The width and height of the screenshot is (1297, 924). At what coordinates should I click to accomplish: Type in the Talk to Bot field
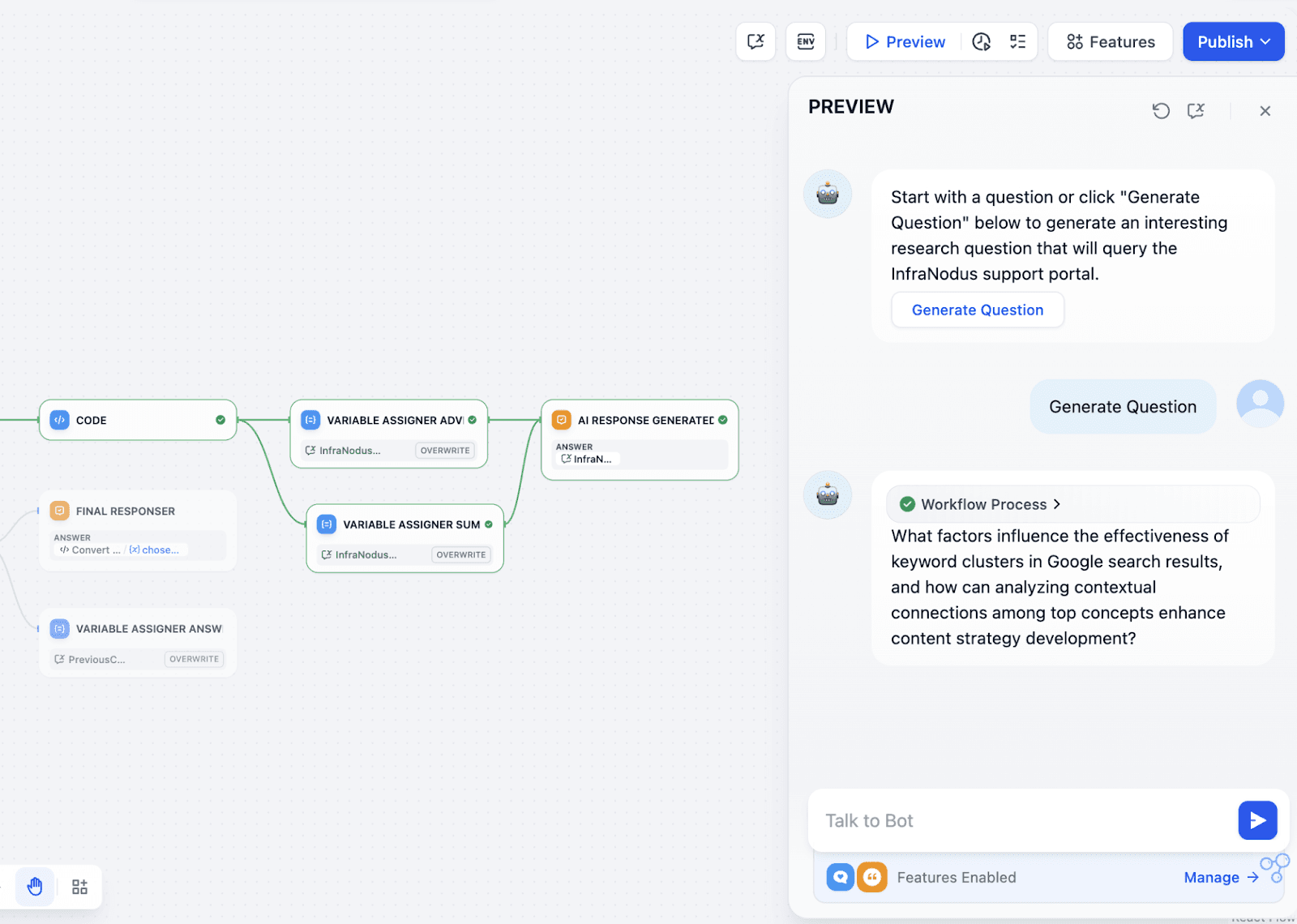pyautogui.click(x=1021, y=820)
